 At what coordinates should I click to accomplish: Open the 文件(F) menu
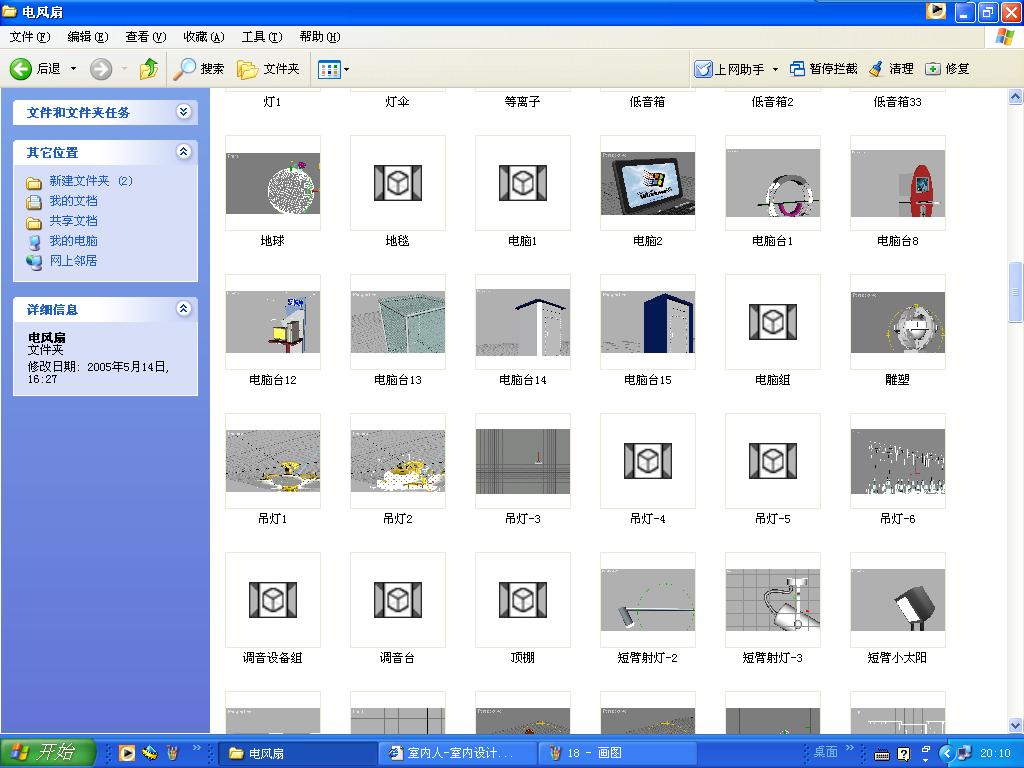pyautogui.click(x=30, y=37)
